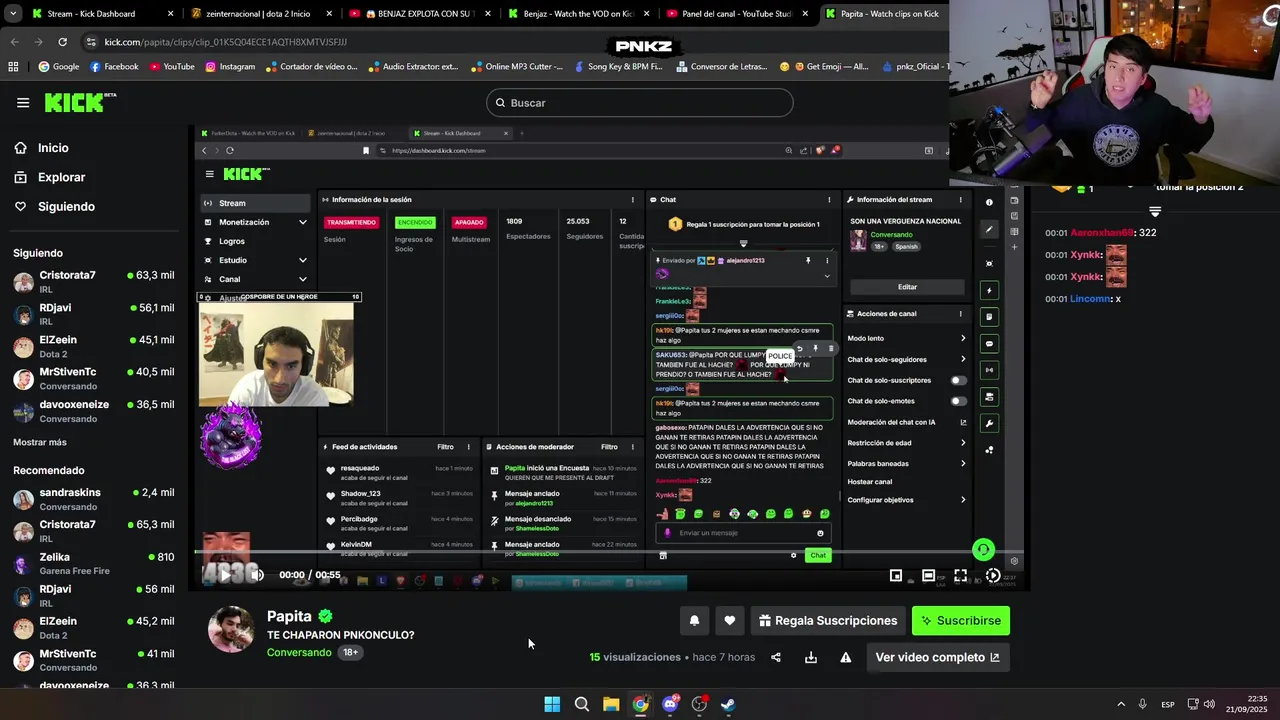Open the player playback settings icon
1280x720 pixels.
click(x=992, y=575)
